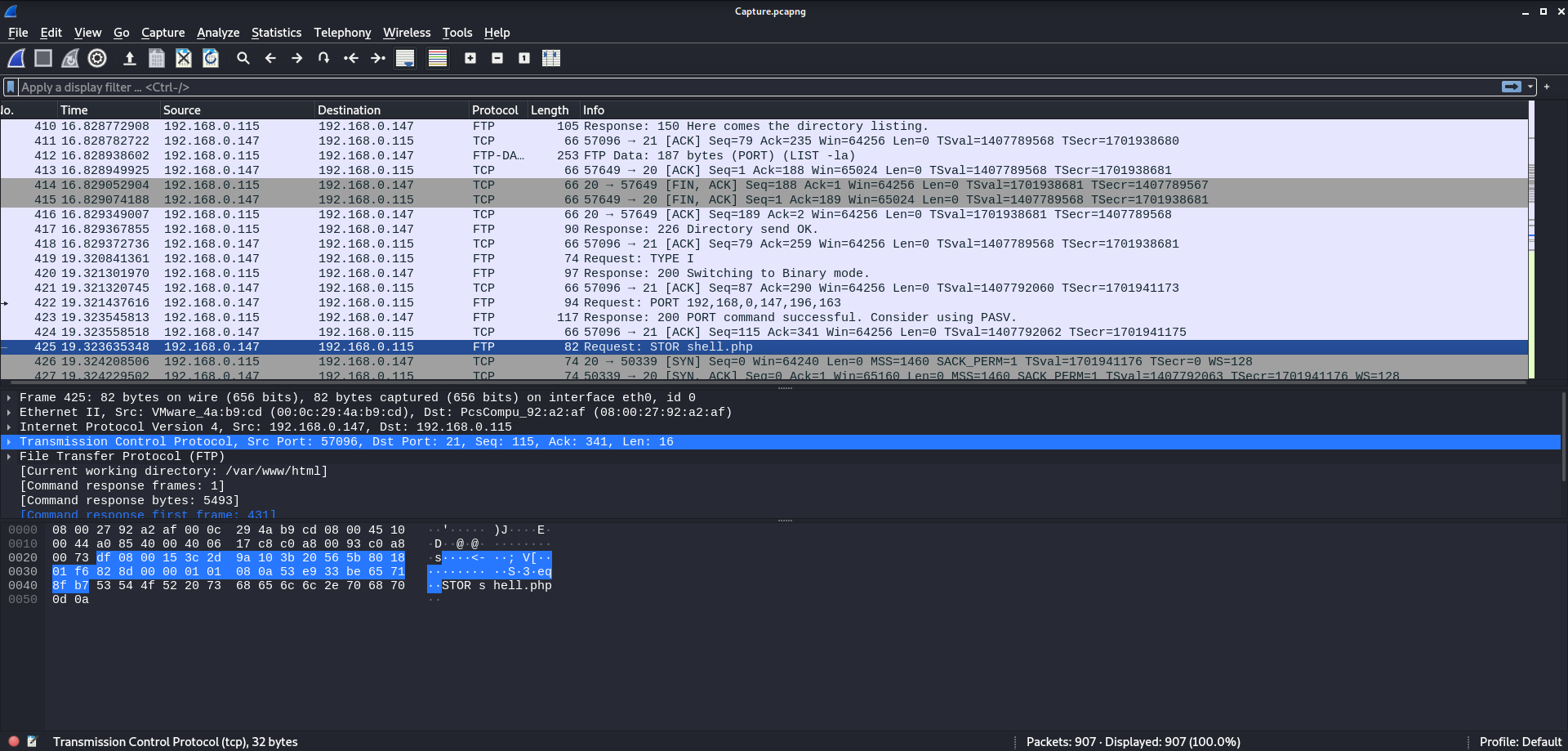Sort by the Source column header
The height and width of the screenshot is (751, 1568).
pos(237,110)
